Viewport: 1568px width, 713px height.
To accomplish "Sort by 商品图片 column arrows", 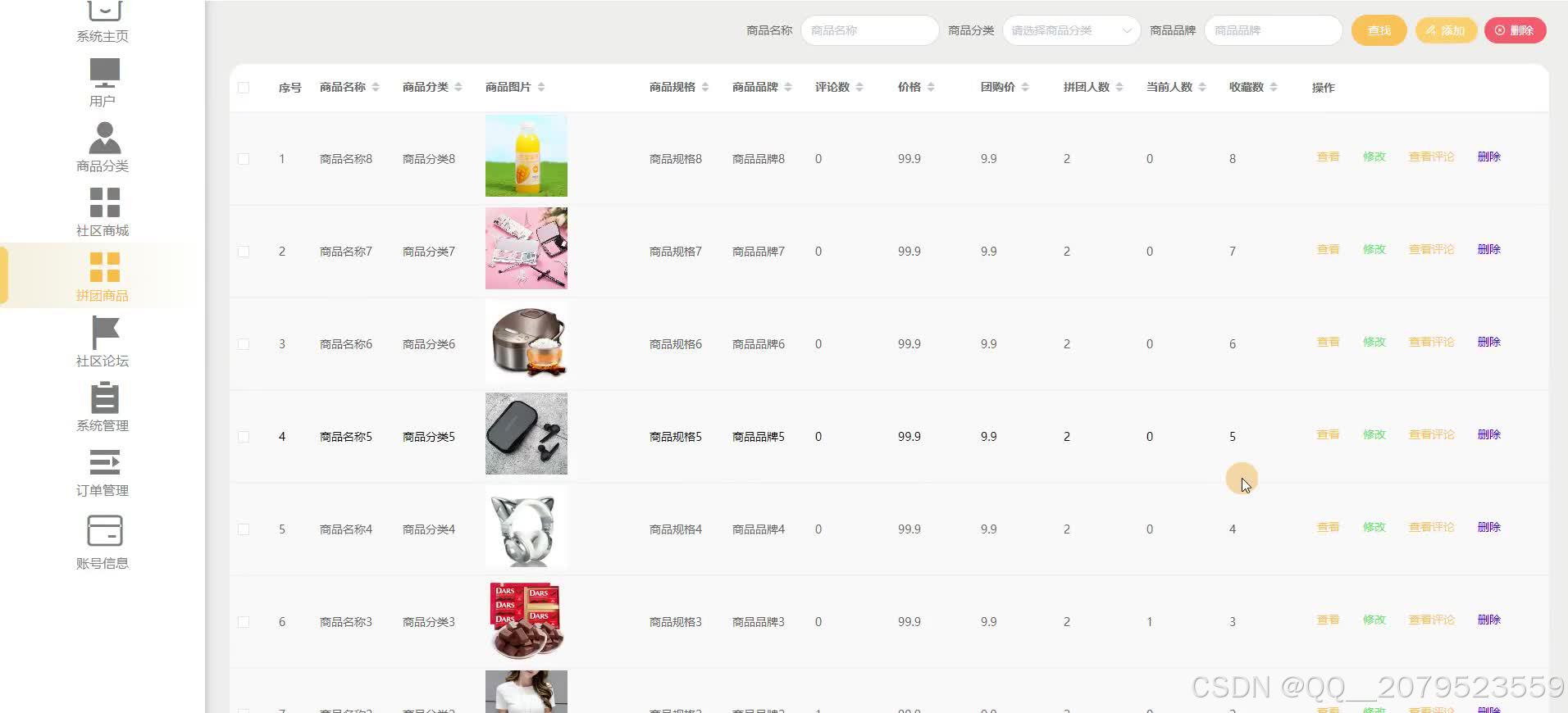I will point(541,87).
